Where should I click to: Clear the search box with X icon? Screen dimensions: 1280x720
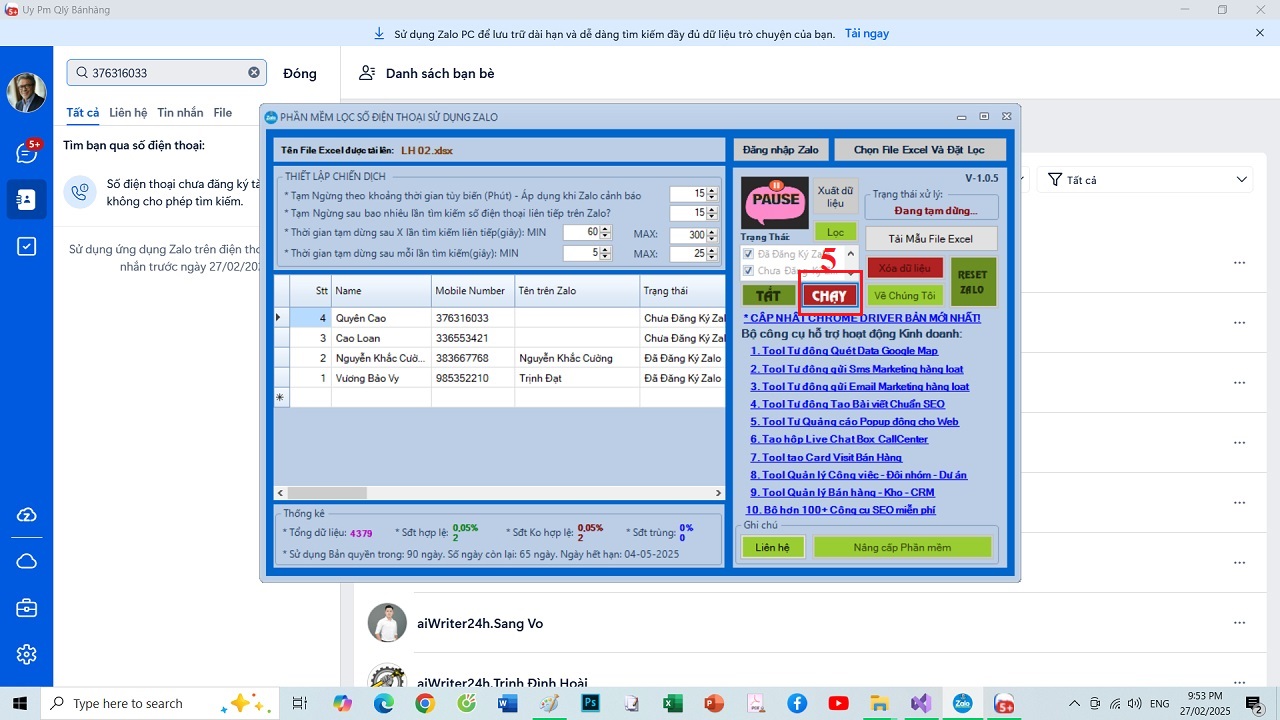(254, 72)
